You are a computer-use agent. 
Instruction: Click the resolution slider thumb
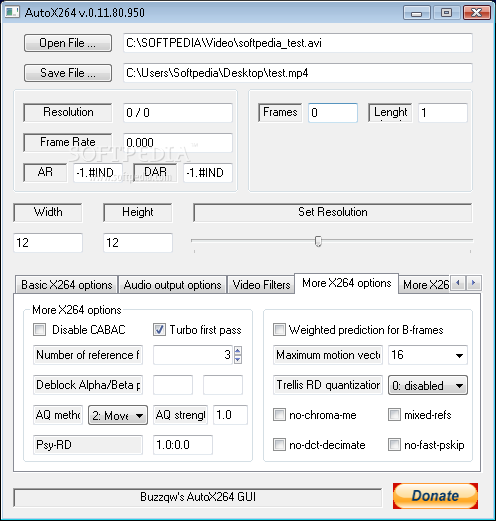click(x=318, y=241)
